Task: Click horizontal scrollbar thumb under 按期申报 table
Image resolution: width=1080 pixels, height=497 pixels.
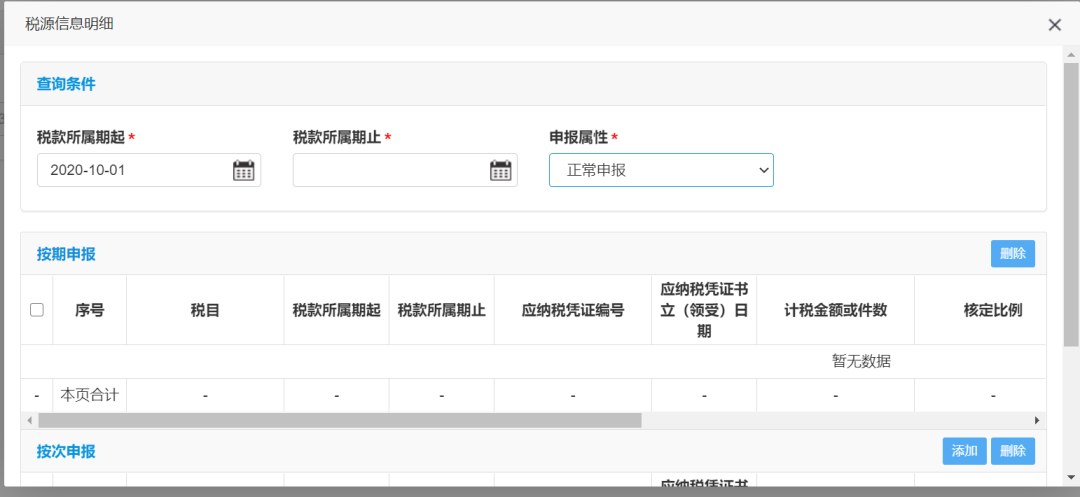Action: pos(340,421)
